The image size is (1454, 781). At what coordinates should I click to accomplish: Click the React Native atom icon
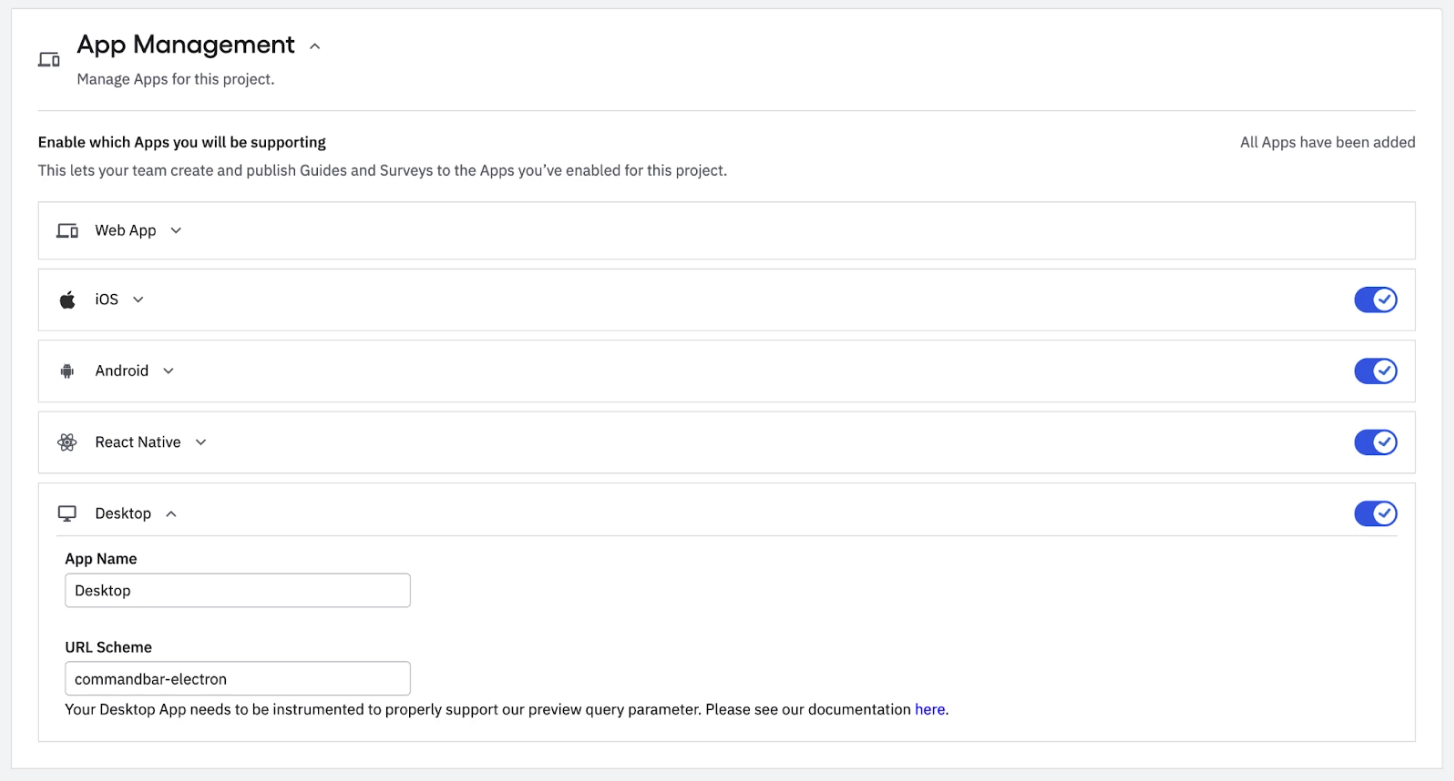(x=66, y=442)
